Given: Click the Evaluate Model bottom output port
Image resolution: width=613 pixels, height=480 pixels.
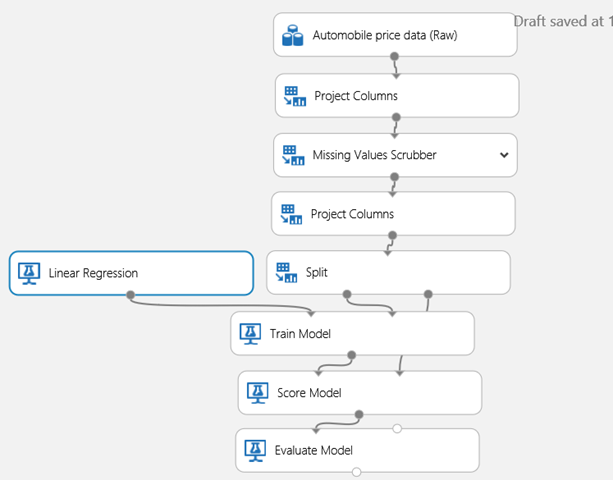Looking at the screenshot, I should 357,472.
